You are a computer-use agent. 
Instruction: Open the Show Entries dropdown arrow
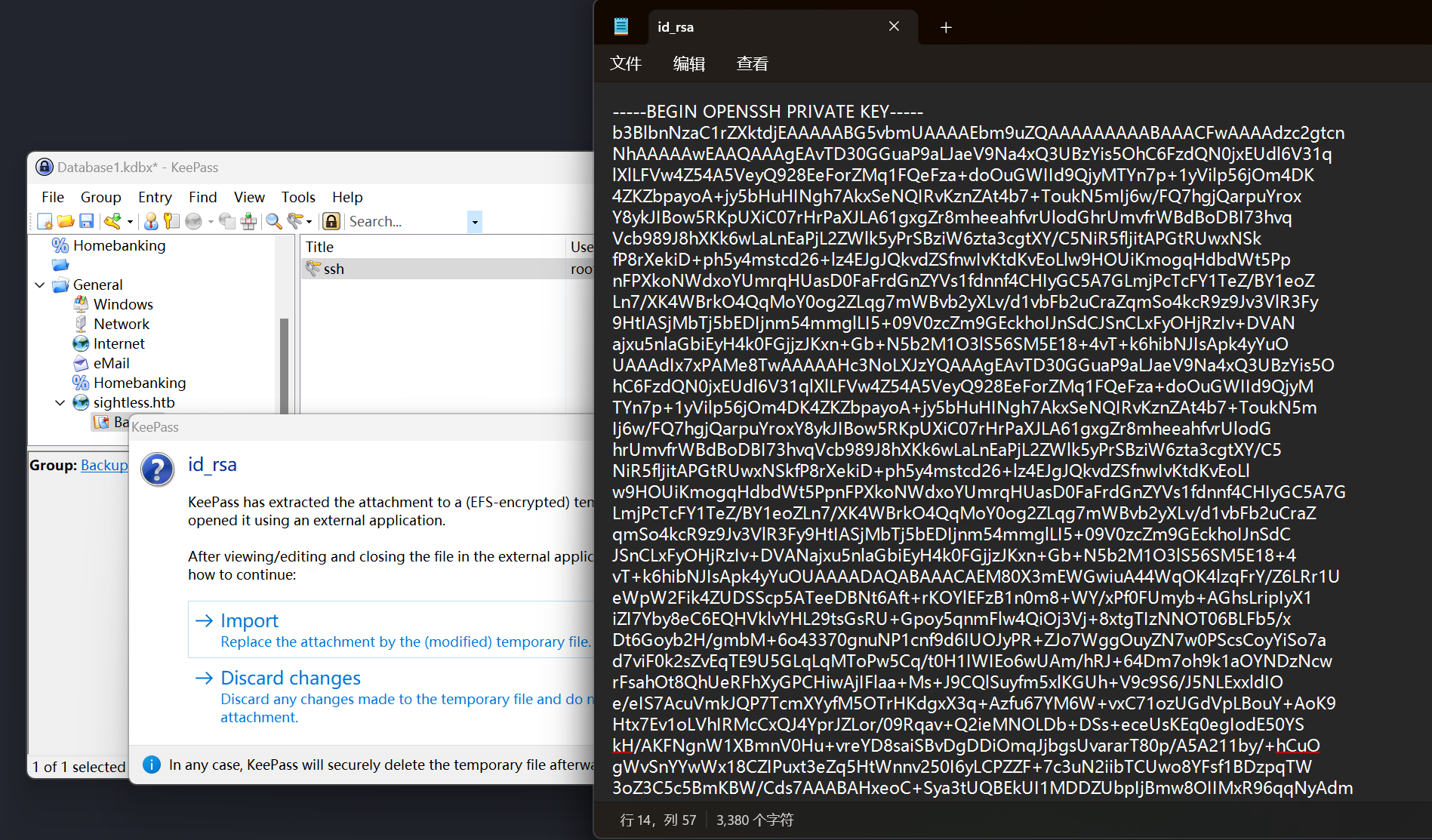(x=309, y=222)
